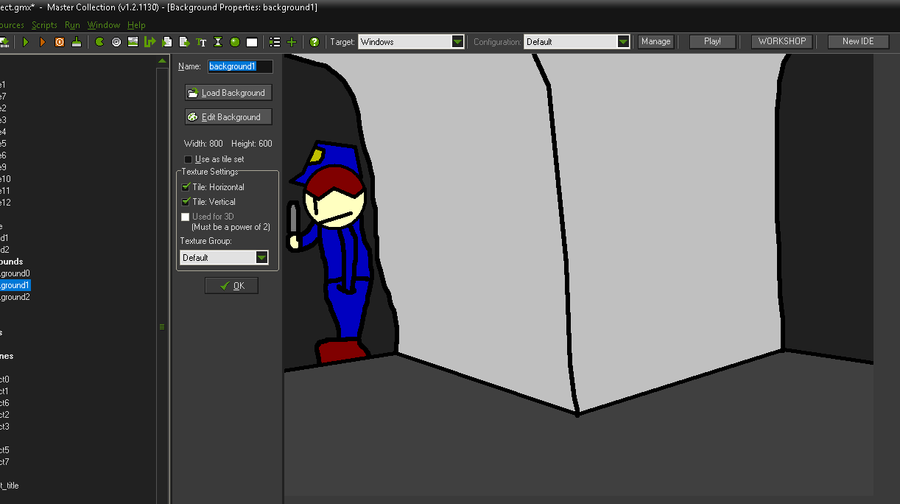Click the Load Background button
Viewport: 900px width, 504px height.
click(228, 92)
